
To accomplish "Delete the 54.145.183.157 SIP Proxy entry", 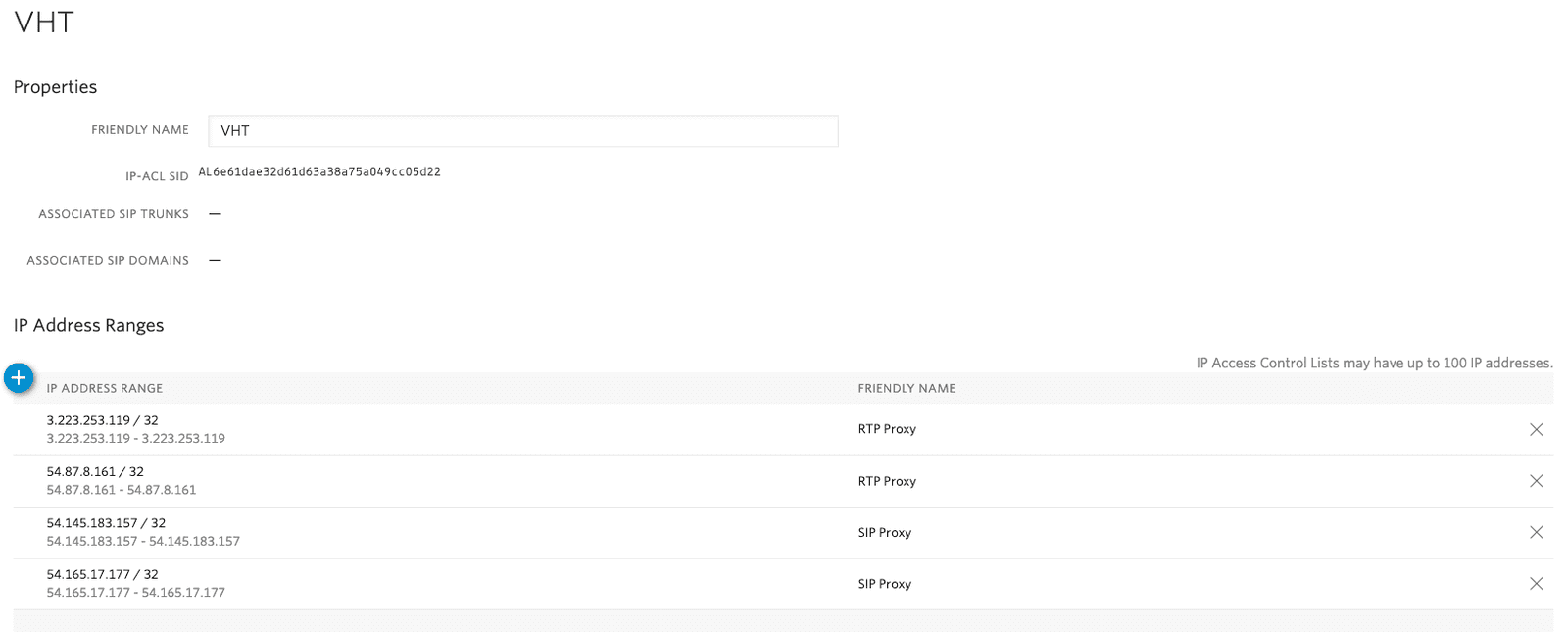I will point(1536,532).
